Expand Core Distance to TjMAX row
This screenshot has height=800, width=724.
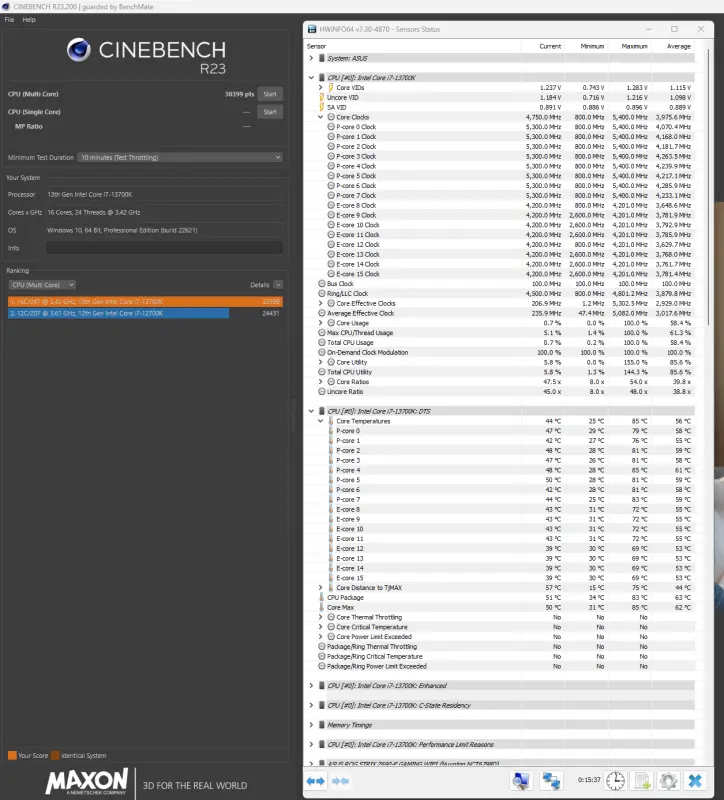320,588
